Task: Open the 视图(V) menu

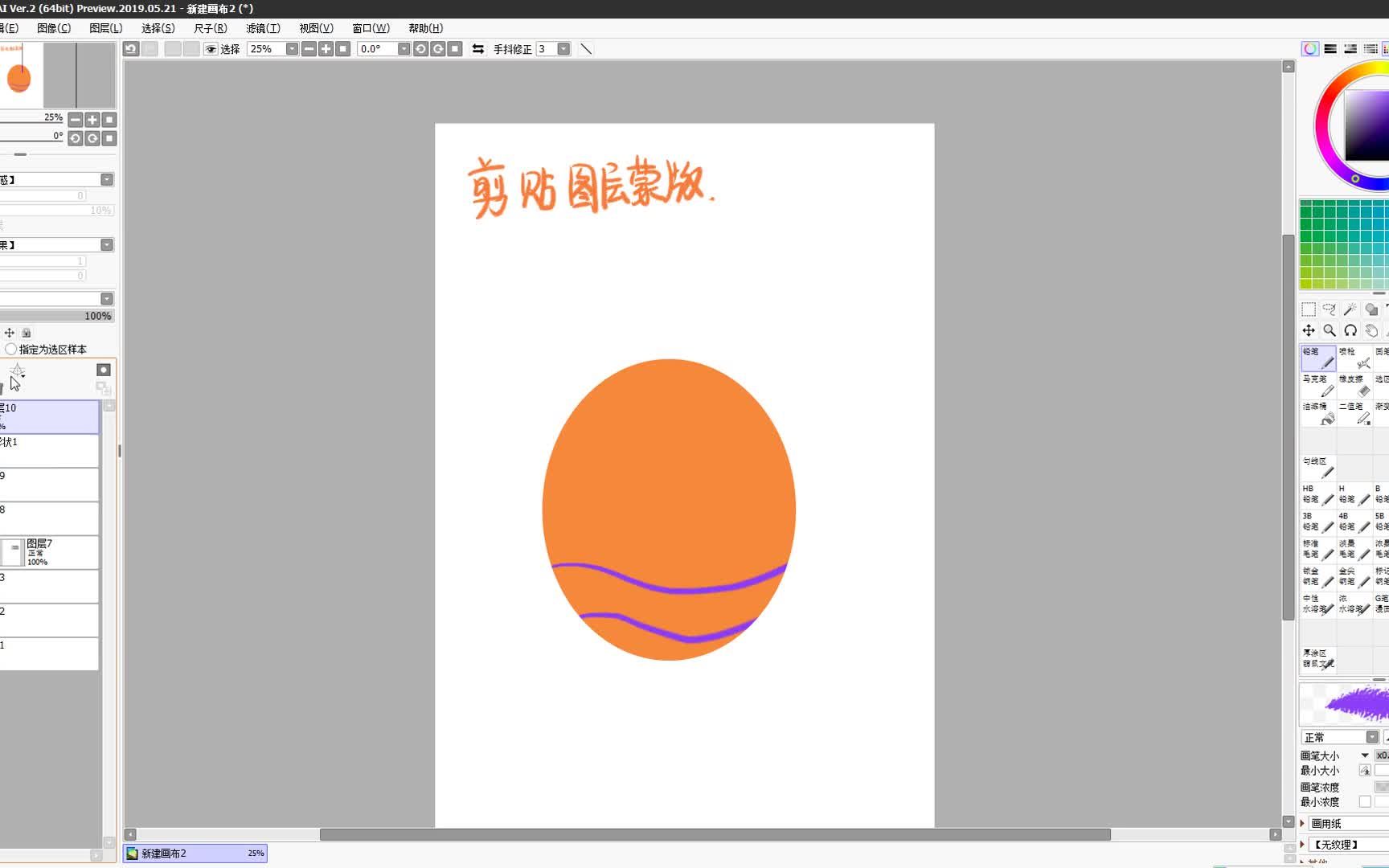Action: click(x=316, y=28)
